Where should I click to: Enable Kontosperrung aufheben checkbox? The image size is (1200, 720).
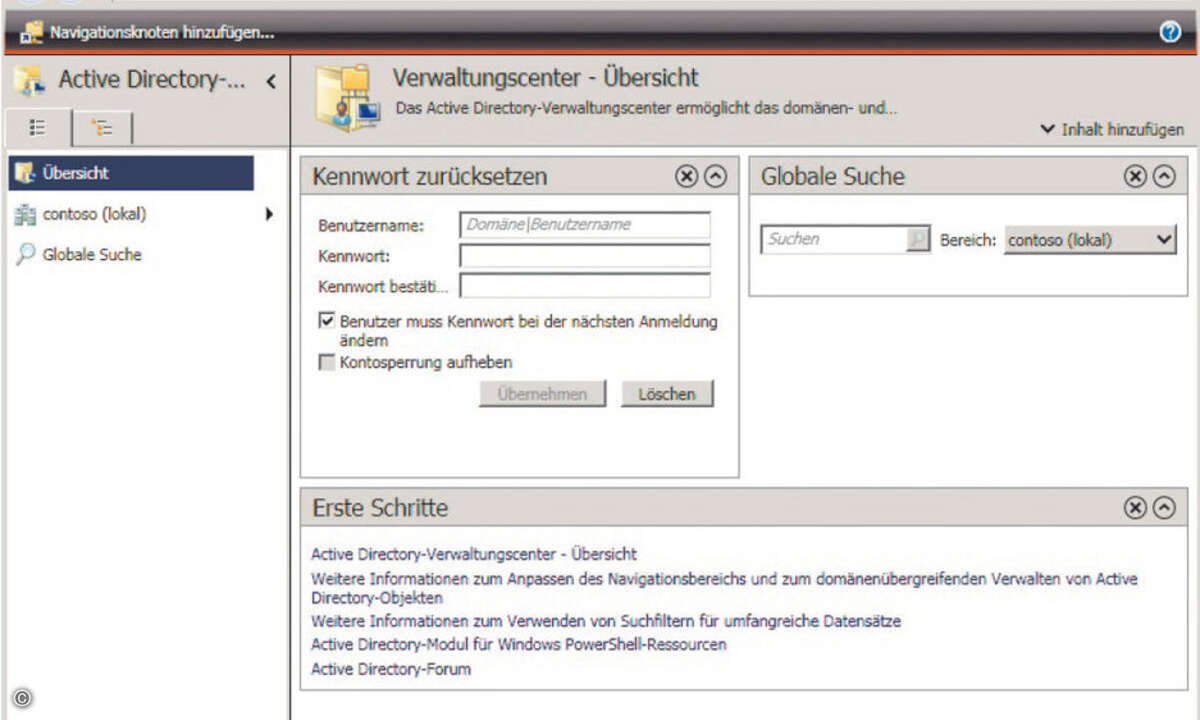[x=325, y=362]
